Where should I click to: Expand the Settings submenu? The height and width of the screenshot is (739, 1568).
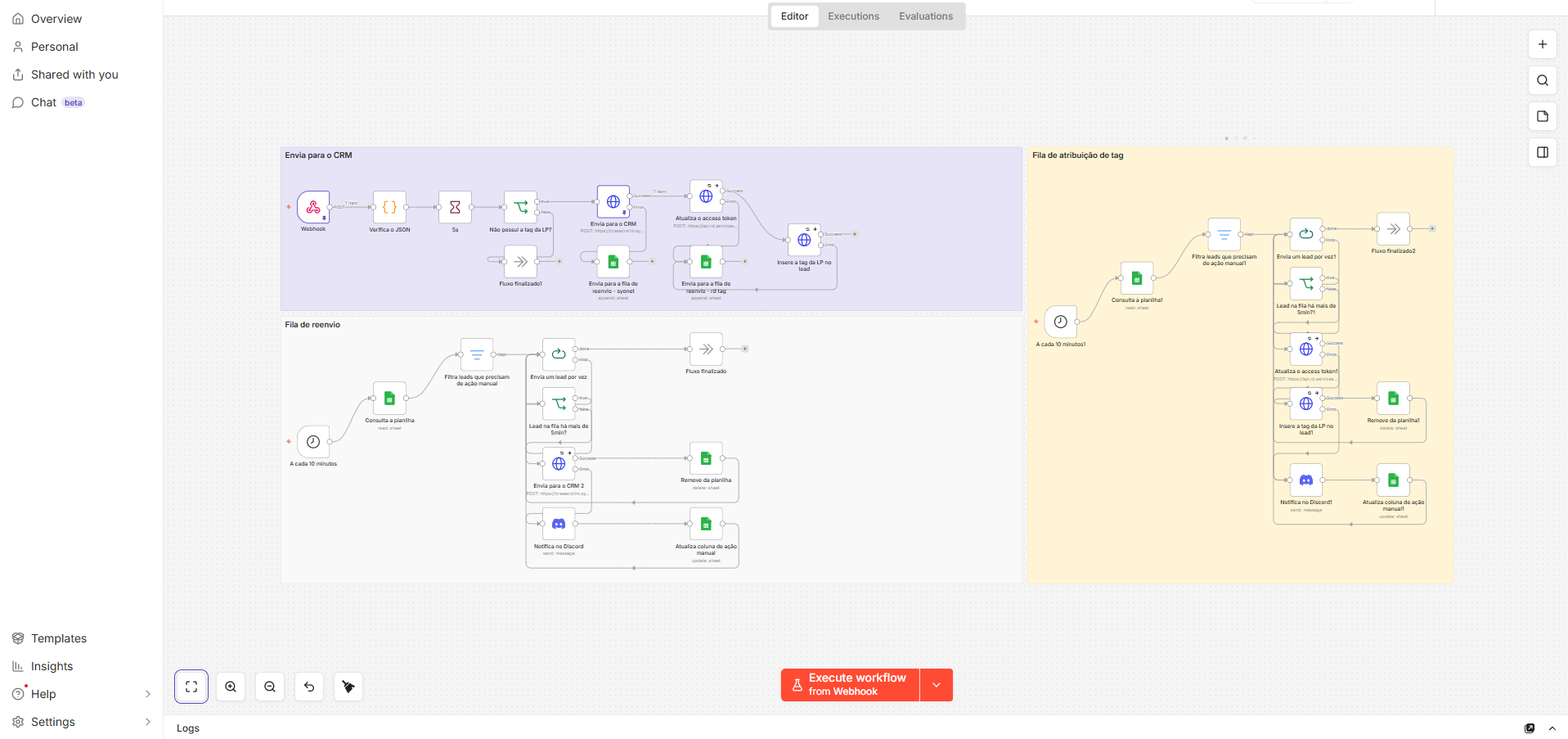148,722
